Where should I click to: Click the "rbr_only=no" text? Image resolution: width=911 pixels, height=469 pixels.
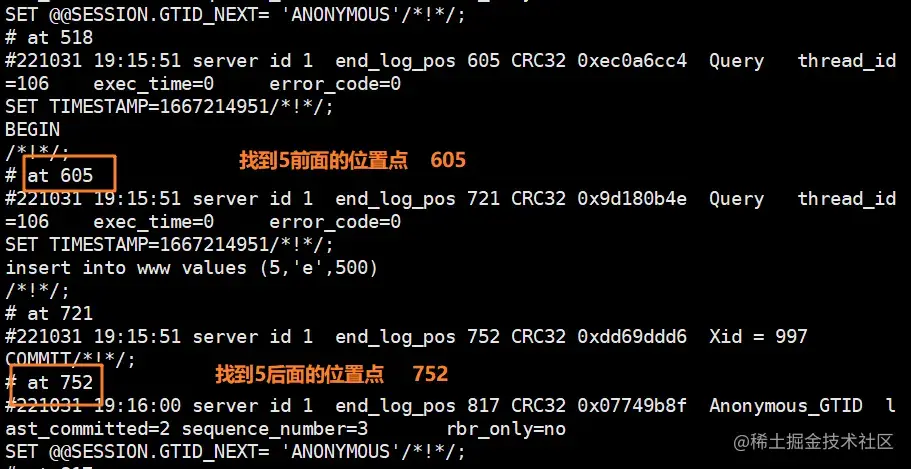[x=506, y=429]
